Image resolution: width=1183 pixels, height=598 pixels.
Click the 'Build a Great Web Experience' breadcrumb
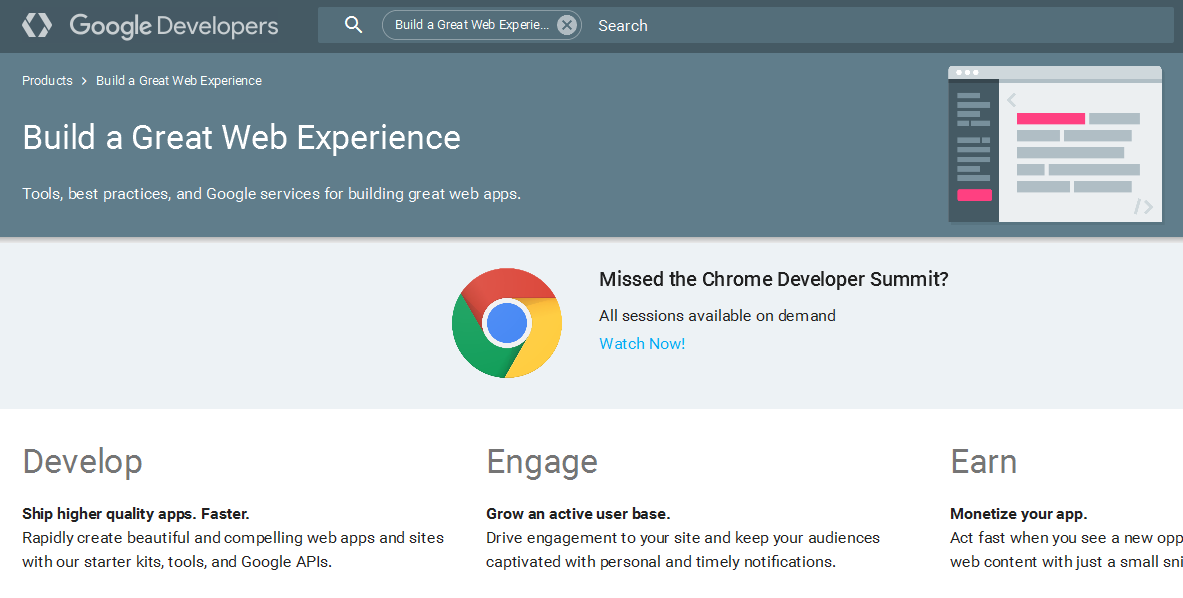(x=179, y=81)
